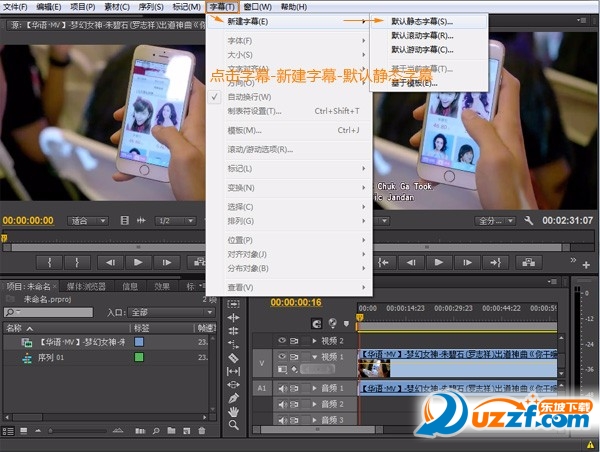Open the program monitor Button Editor plus
The height and width of the screenshot is (452, 600).
point(586,265)
